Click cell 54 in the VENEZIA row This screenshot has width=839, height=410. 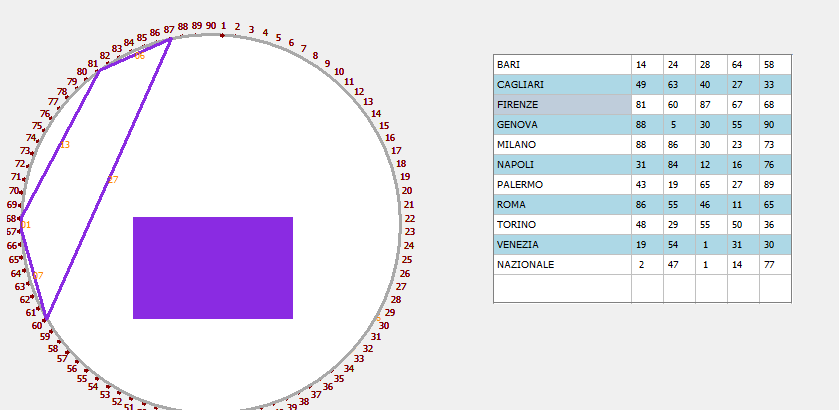pos(680,245)
